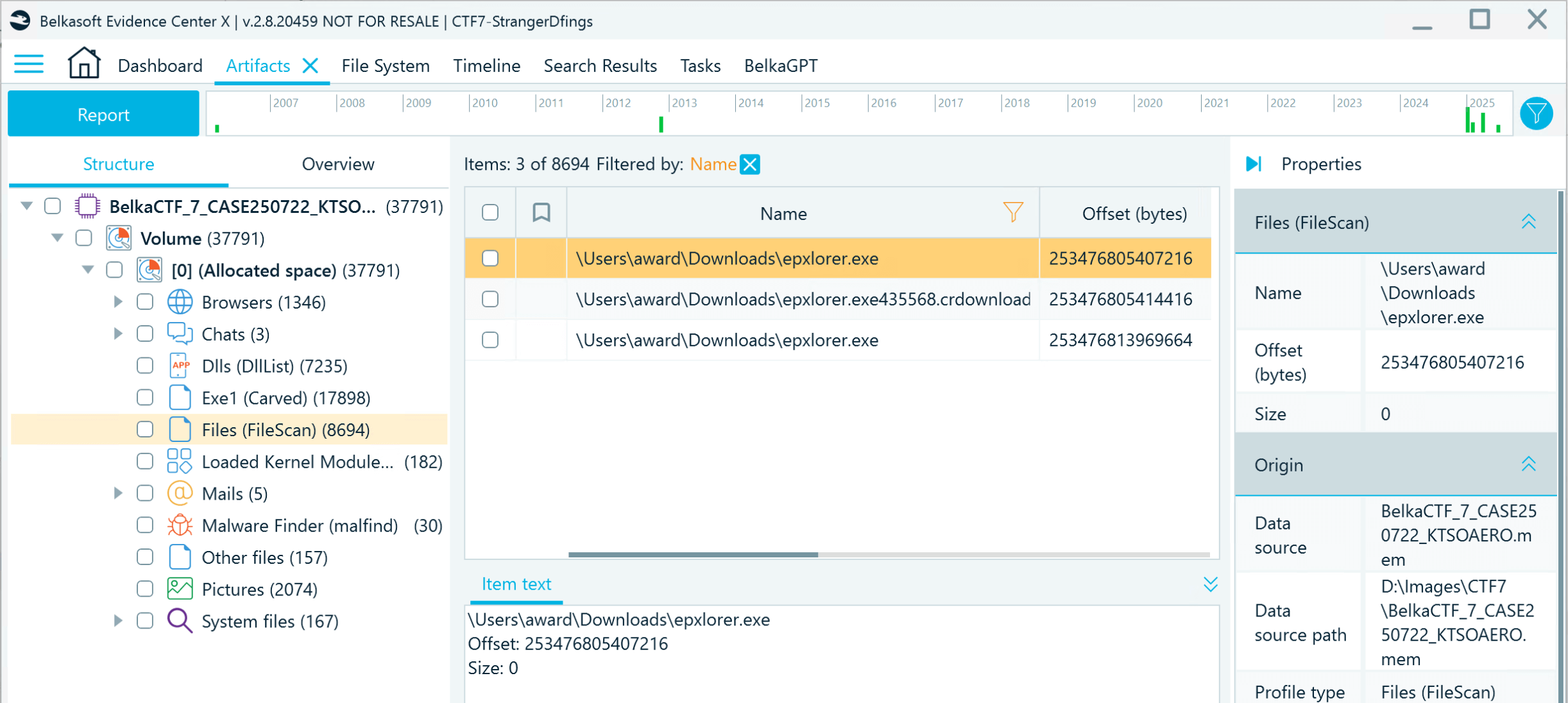Open the BelkaGPT tab

781,65
